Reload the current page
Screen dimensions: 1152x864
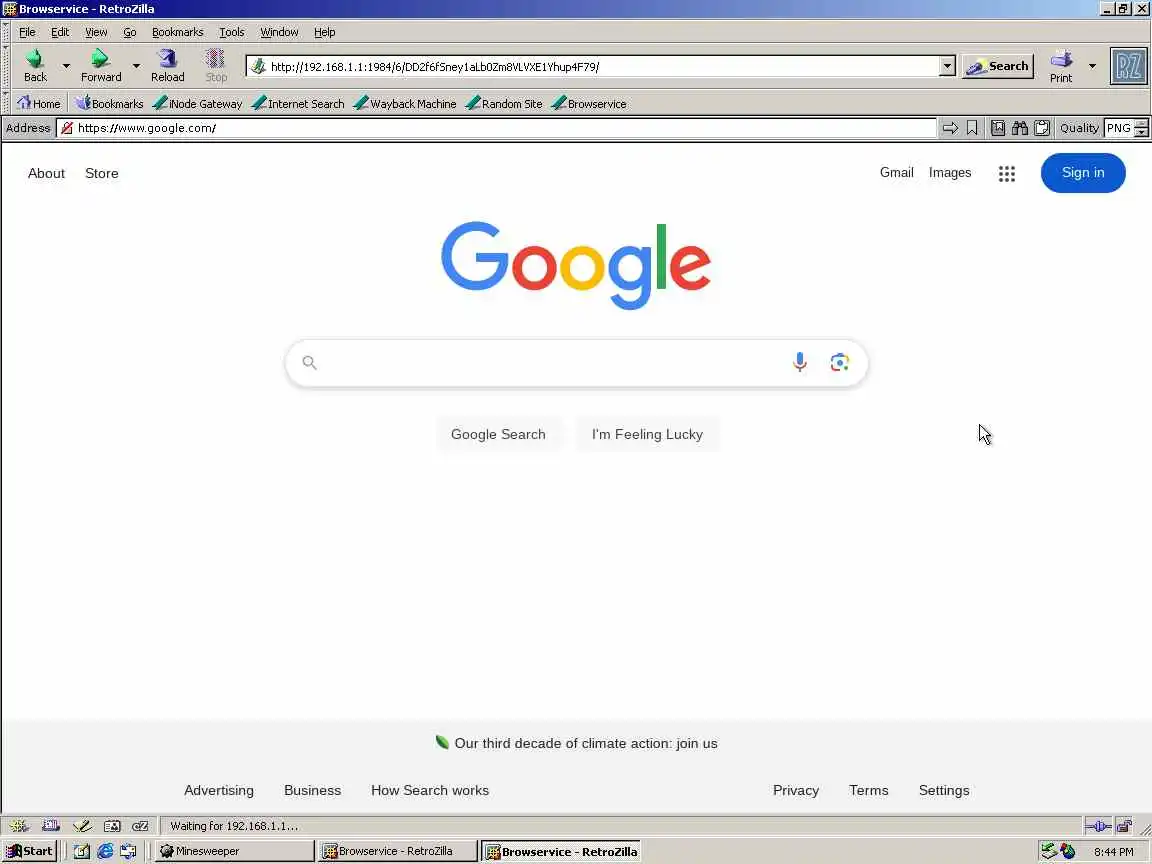click(x=168, y=65)
